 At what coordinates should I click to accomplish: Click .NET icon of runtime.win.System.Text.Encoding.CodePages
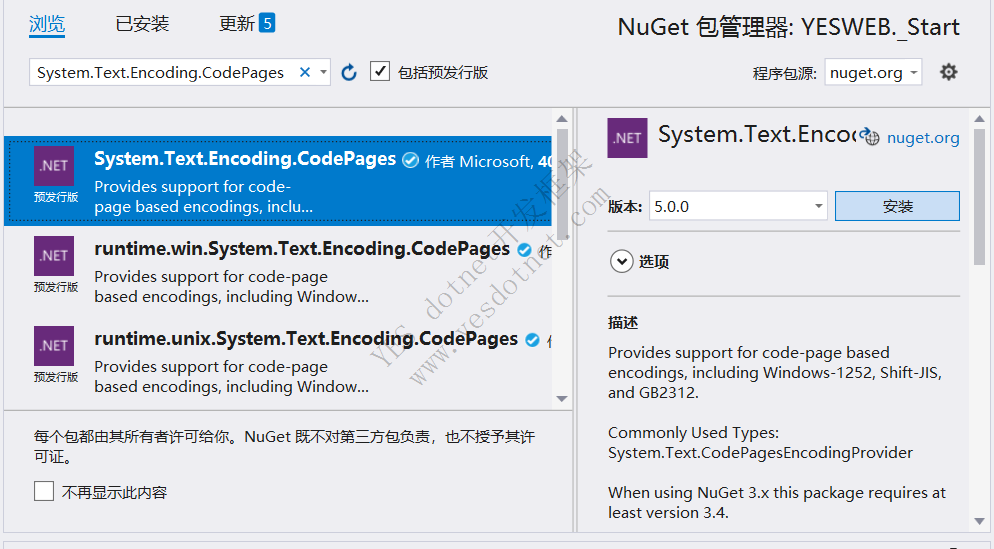[x=54, y=256]
